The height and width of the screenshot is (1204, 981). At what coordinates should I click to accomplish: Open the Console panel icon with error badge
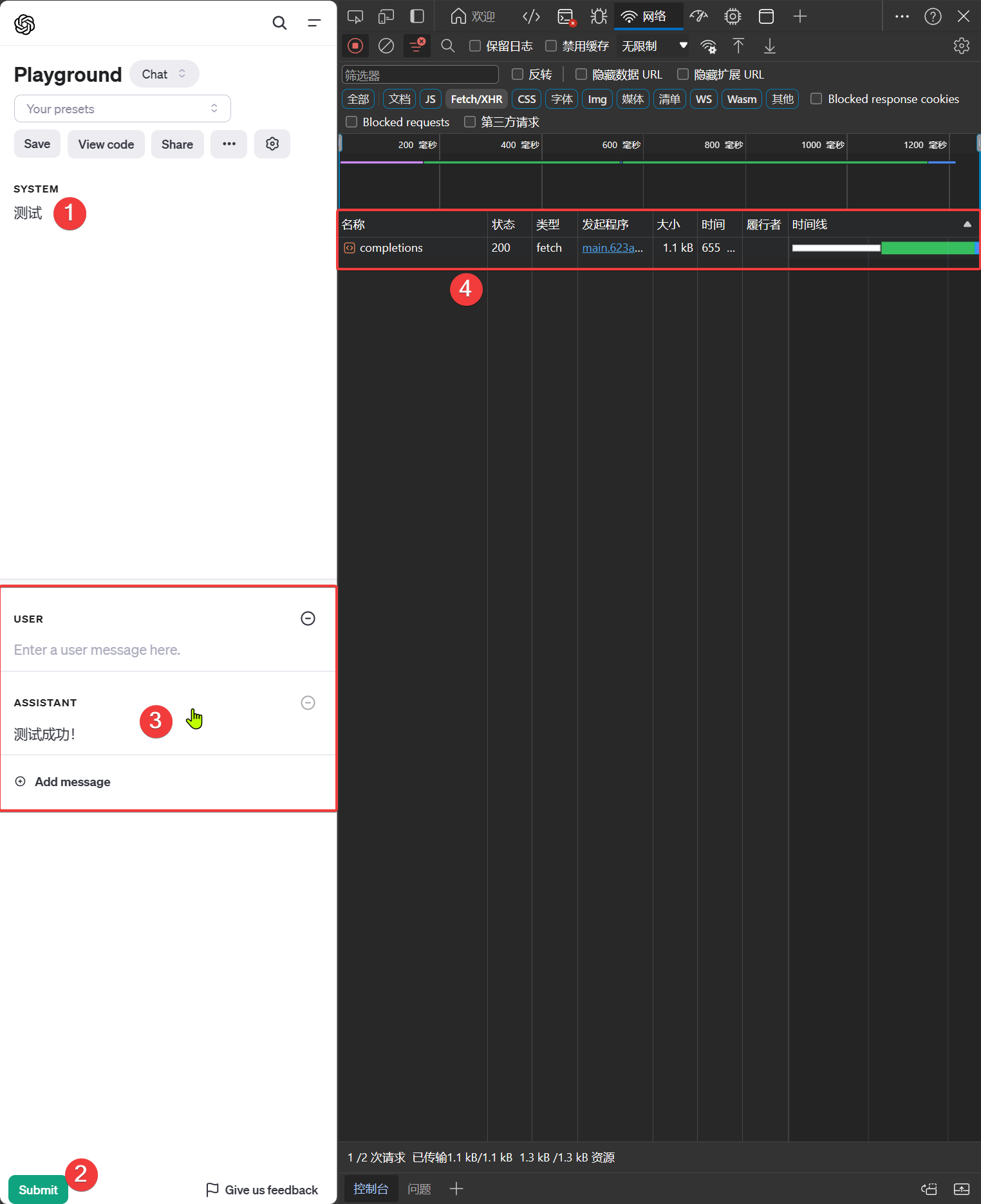coord(566,17)
